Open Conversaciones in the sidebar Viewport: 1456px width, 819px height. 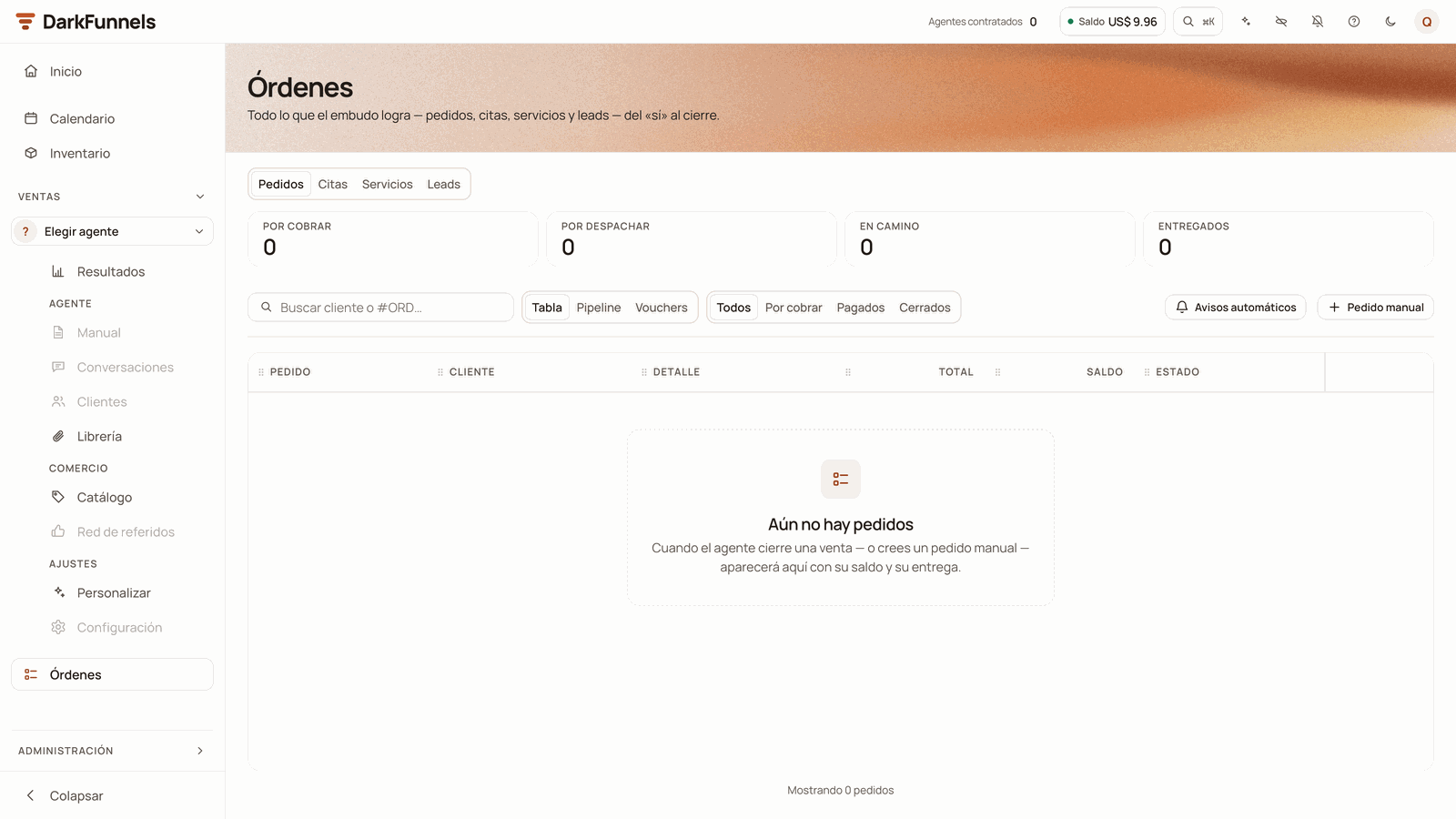(126, 367)
